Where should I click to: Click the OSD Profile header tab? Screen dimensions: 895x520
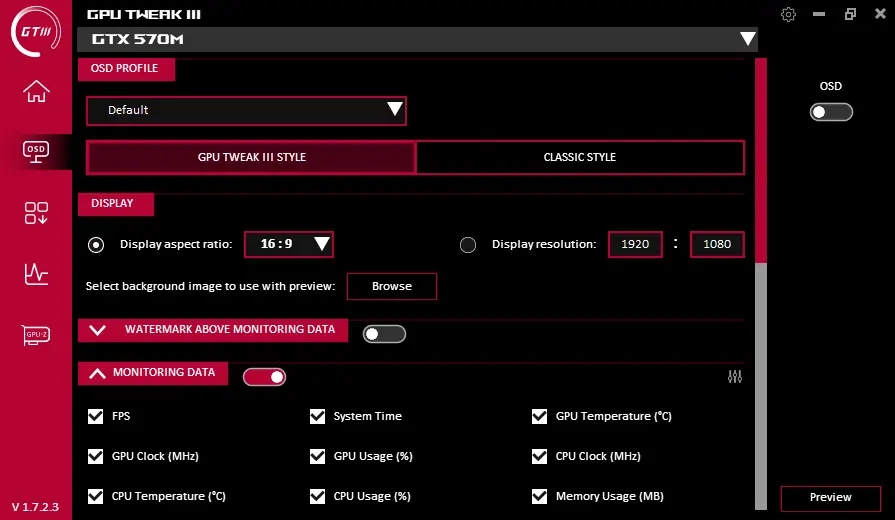(x=126, y=68)
